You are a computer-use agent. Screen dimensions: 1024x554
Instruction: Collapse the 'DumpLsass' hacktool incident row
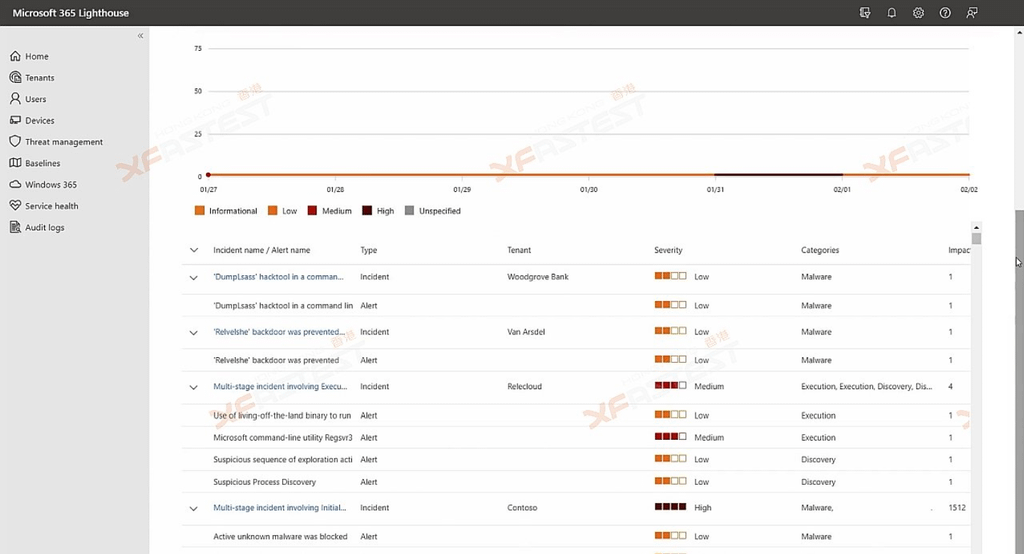(194, 278)
